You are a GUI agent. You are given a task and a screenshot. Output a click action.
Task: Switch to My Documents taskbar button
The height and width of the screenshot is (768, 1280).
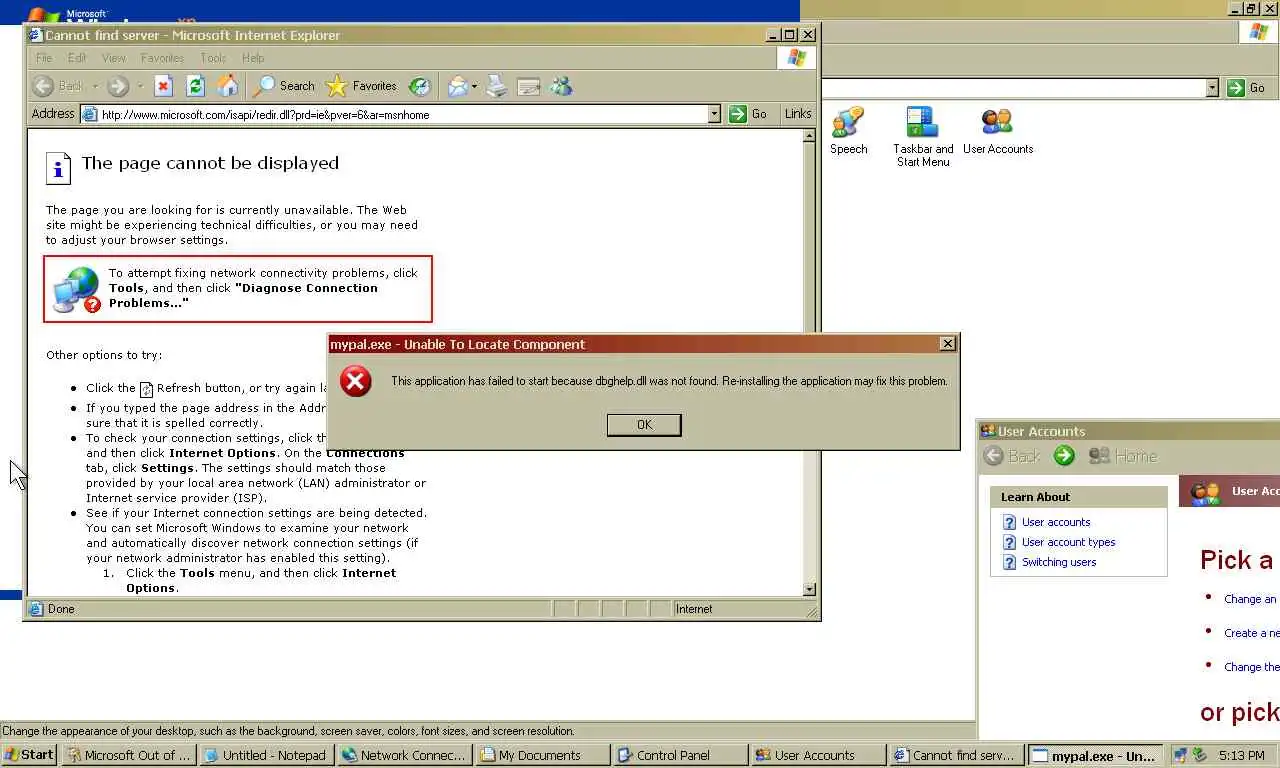point(541,755)
